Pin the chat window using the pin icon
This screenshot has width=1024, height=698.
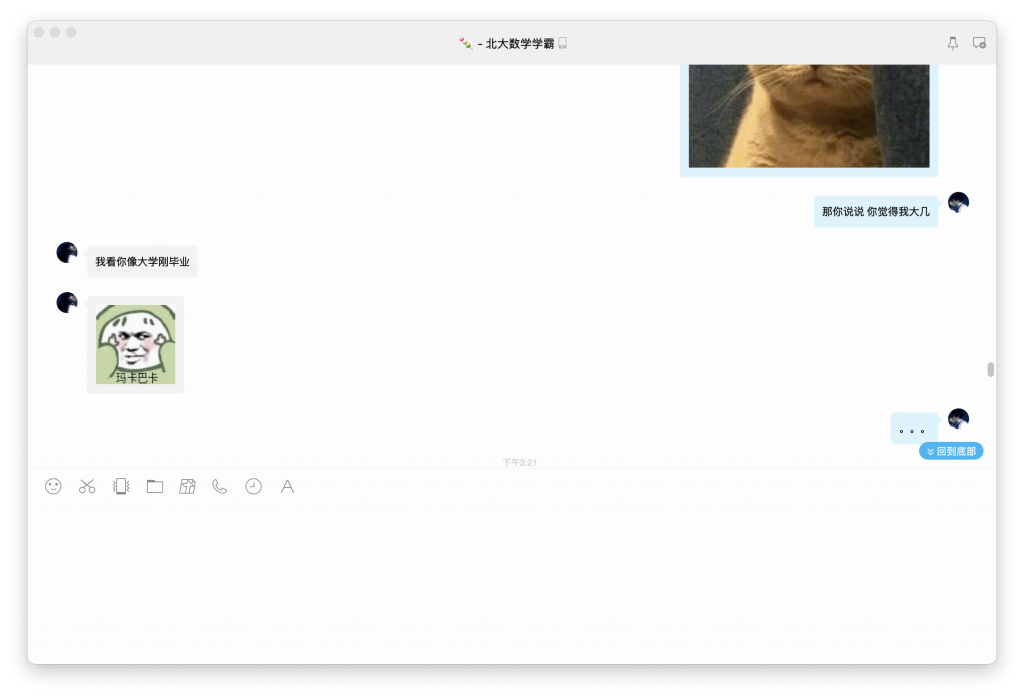(x=952, y=43)
